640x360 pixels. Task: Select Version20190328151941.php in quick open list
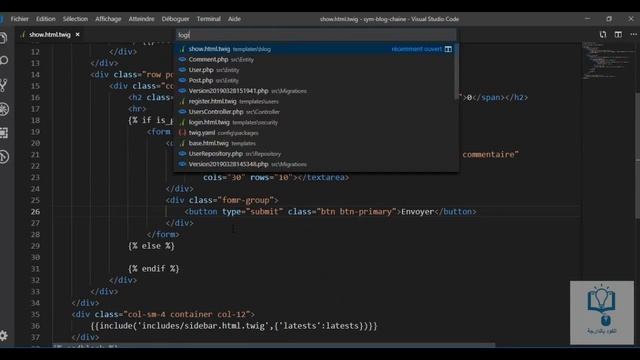click(x=314, y=91)
